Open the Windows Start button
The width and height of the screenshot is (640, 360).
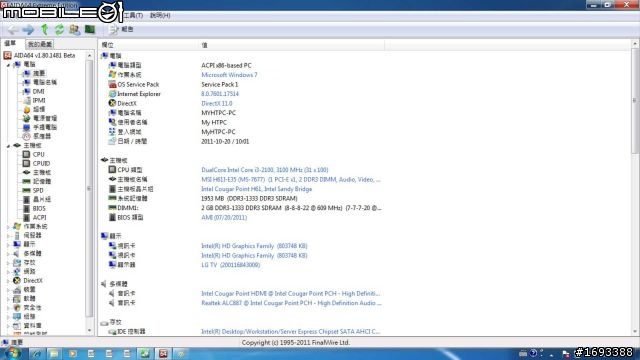coord(12,353)
